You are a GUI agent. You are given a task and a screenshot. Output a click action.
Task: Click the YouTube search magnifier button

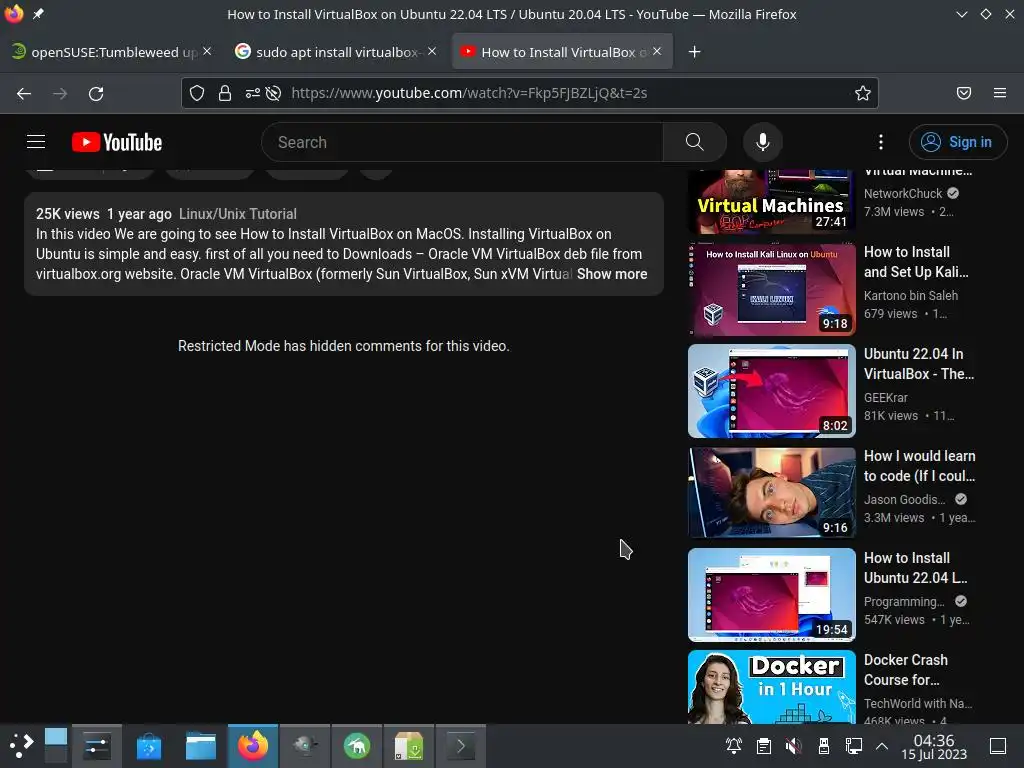tap(694, 142)
